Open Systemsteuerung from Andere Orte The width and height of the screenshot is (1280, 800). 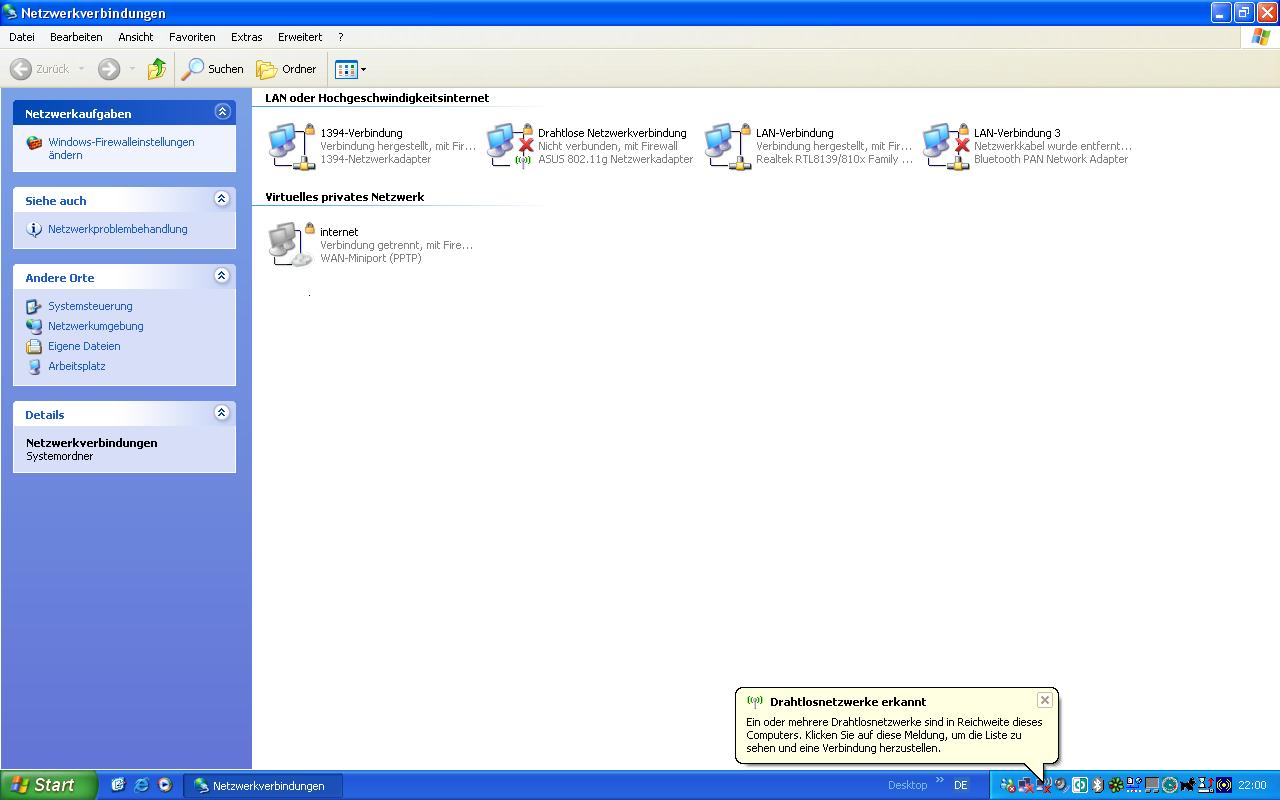tap(90, 306)
